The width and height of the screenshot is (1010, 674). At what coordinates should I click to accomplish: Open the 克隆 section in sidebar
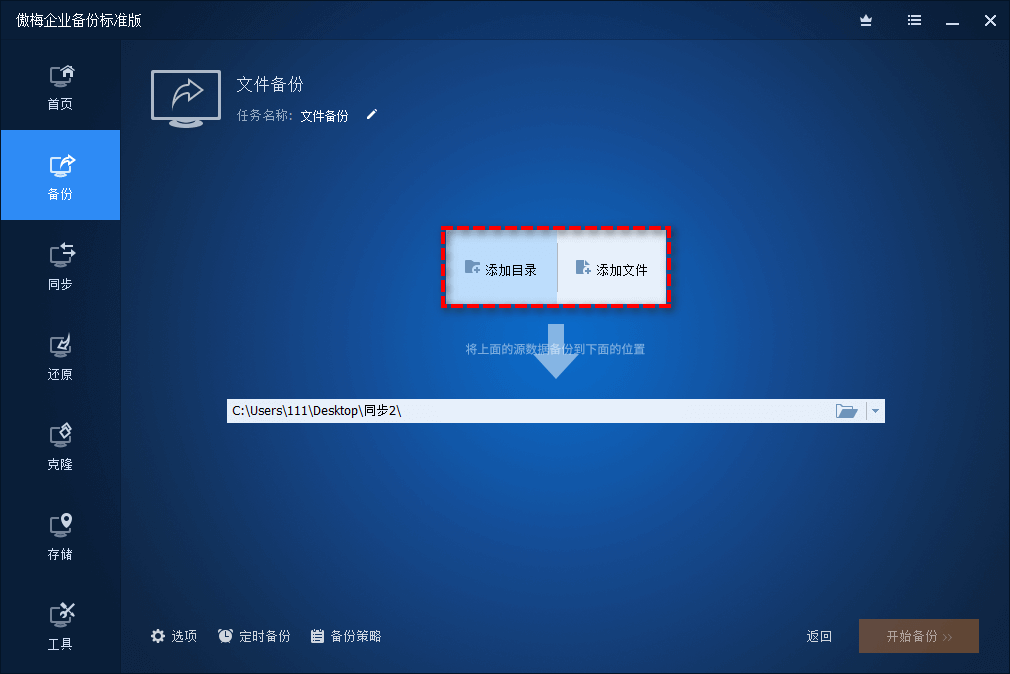(x=60, y=446)
